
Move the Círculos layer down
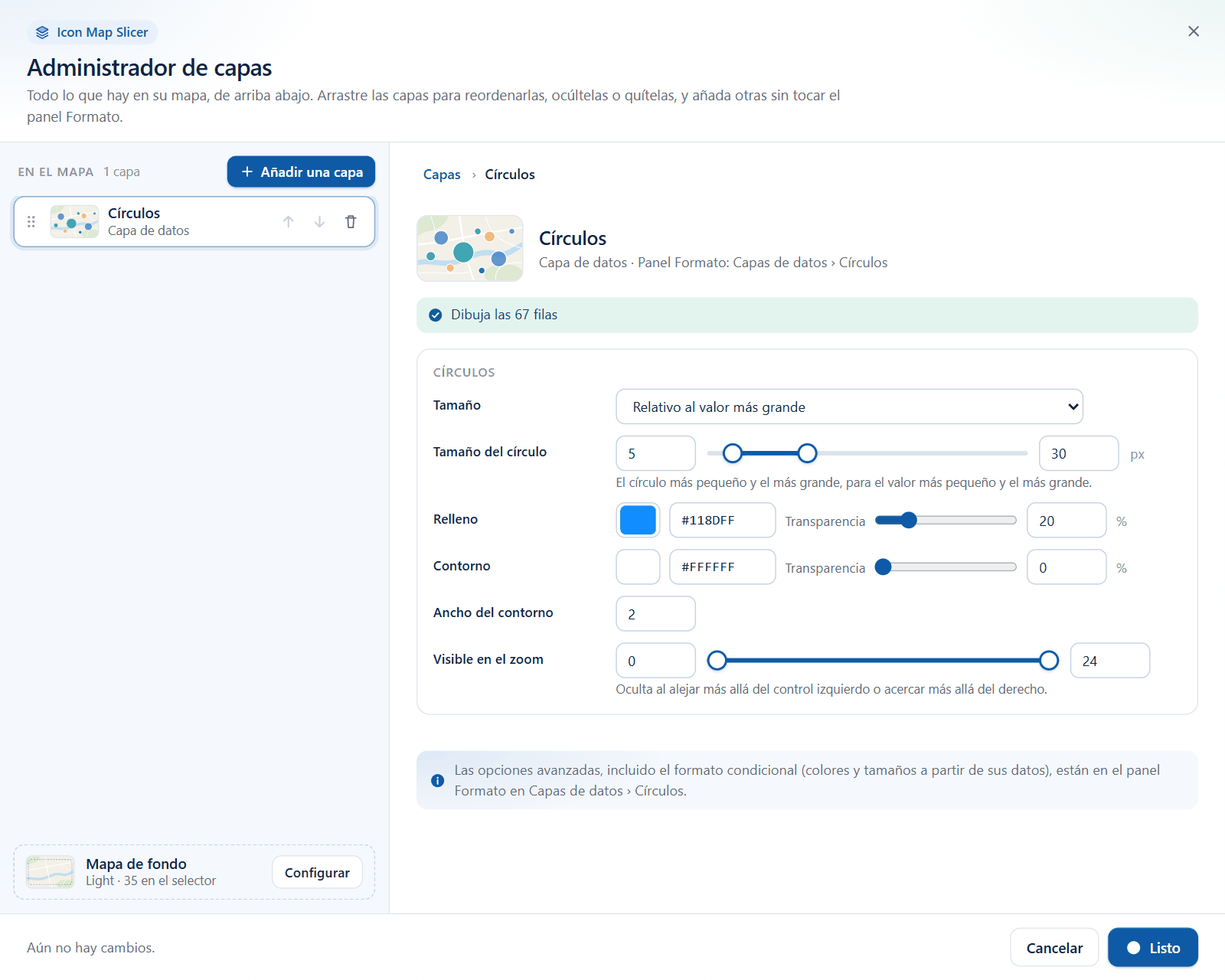click(x=320, y=222)
